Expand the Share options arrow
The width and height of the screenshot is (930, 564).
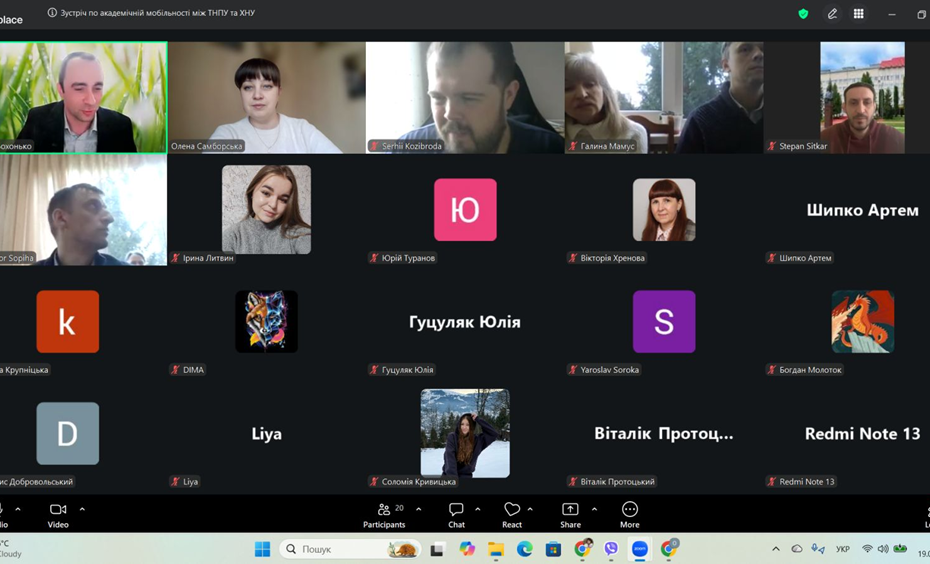point(594,509)
